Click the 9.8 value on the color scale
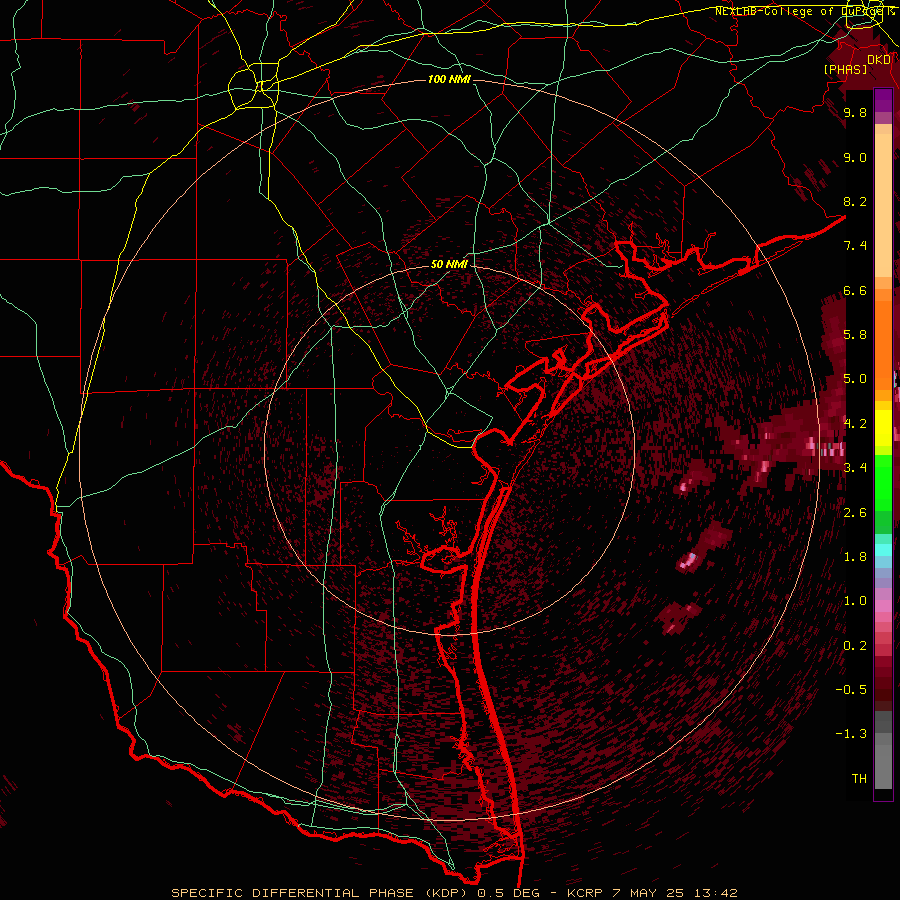 (x=855, y=112)
